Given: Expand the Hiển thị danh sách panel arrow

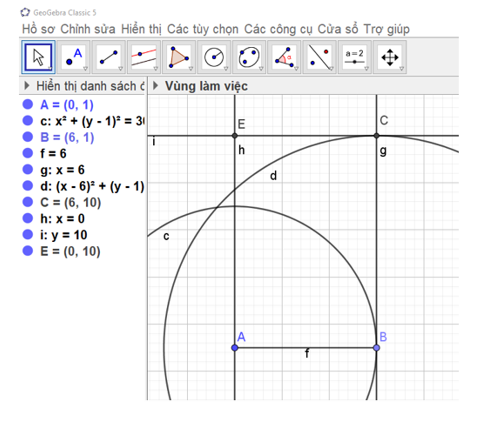Looking at the screenshot, I should [27, 86].
